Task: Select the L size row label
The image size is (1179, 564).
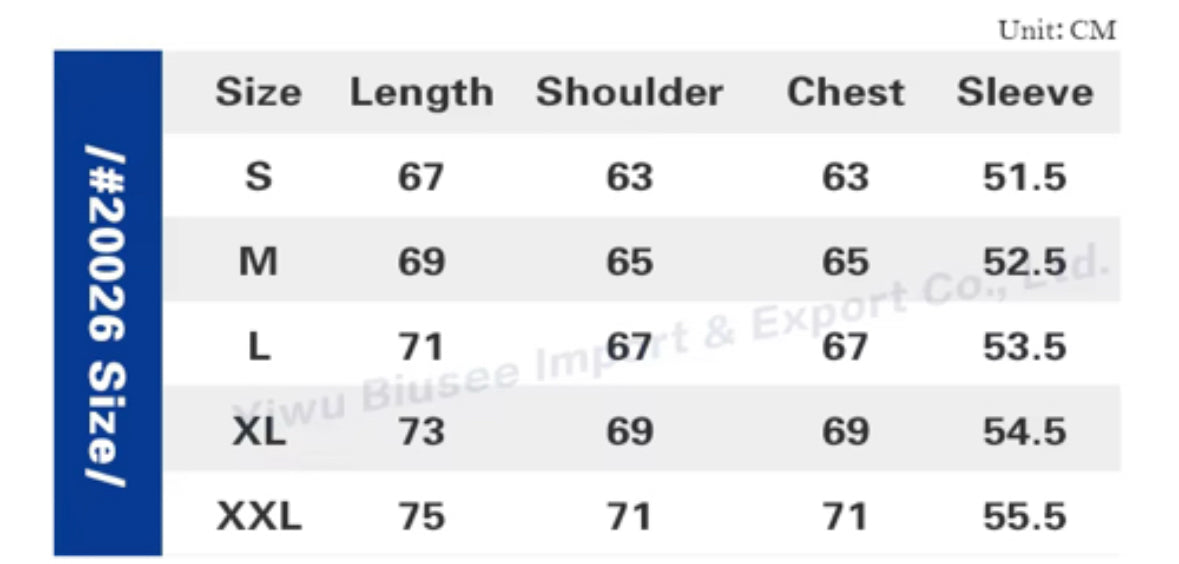Action: (x=258, y=348)
